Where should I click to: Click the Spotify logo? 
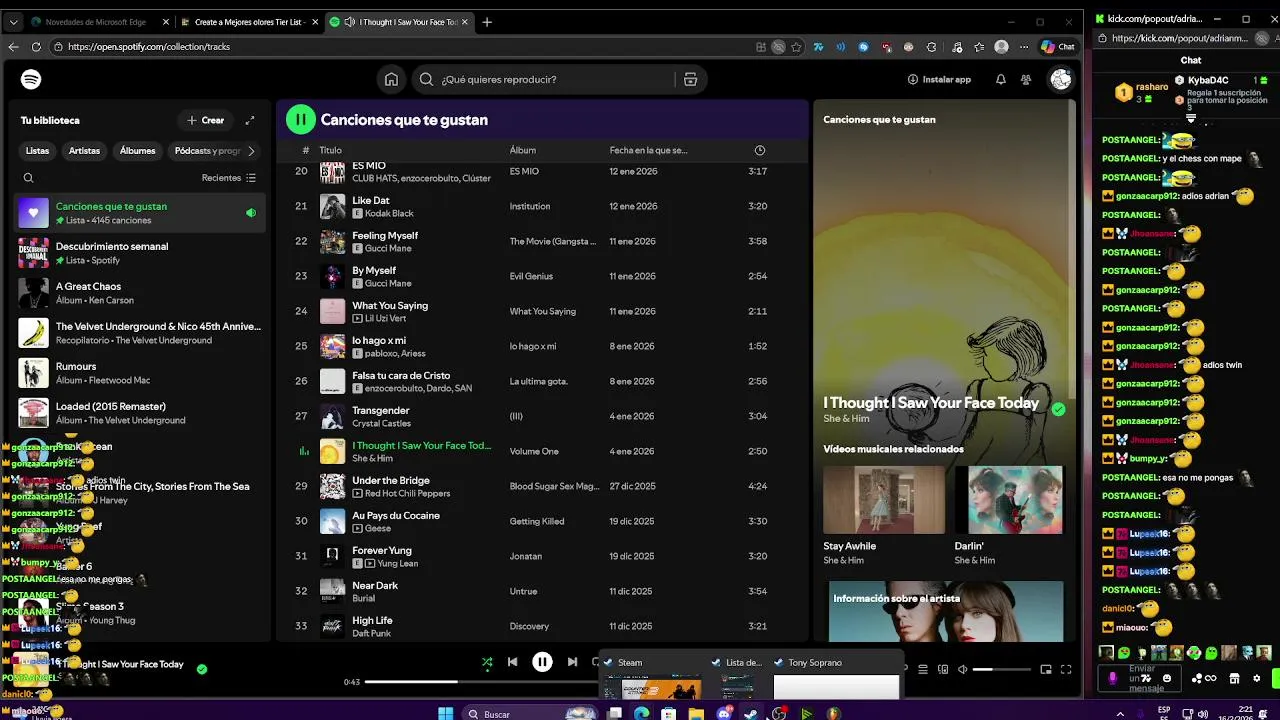(31, 80)
